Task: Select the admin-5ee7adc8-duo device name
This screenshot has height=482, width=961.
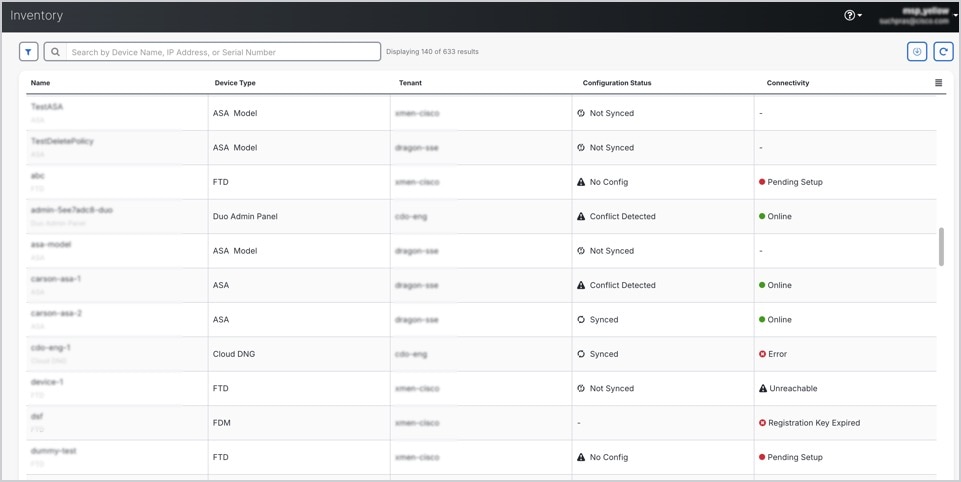Action: [72, 210]
